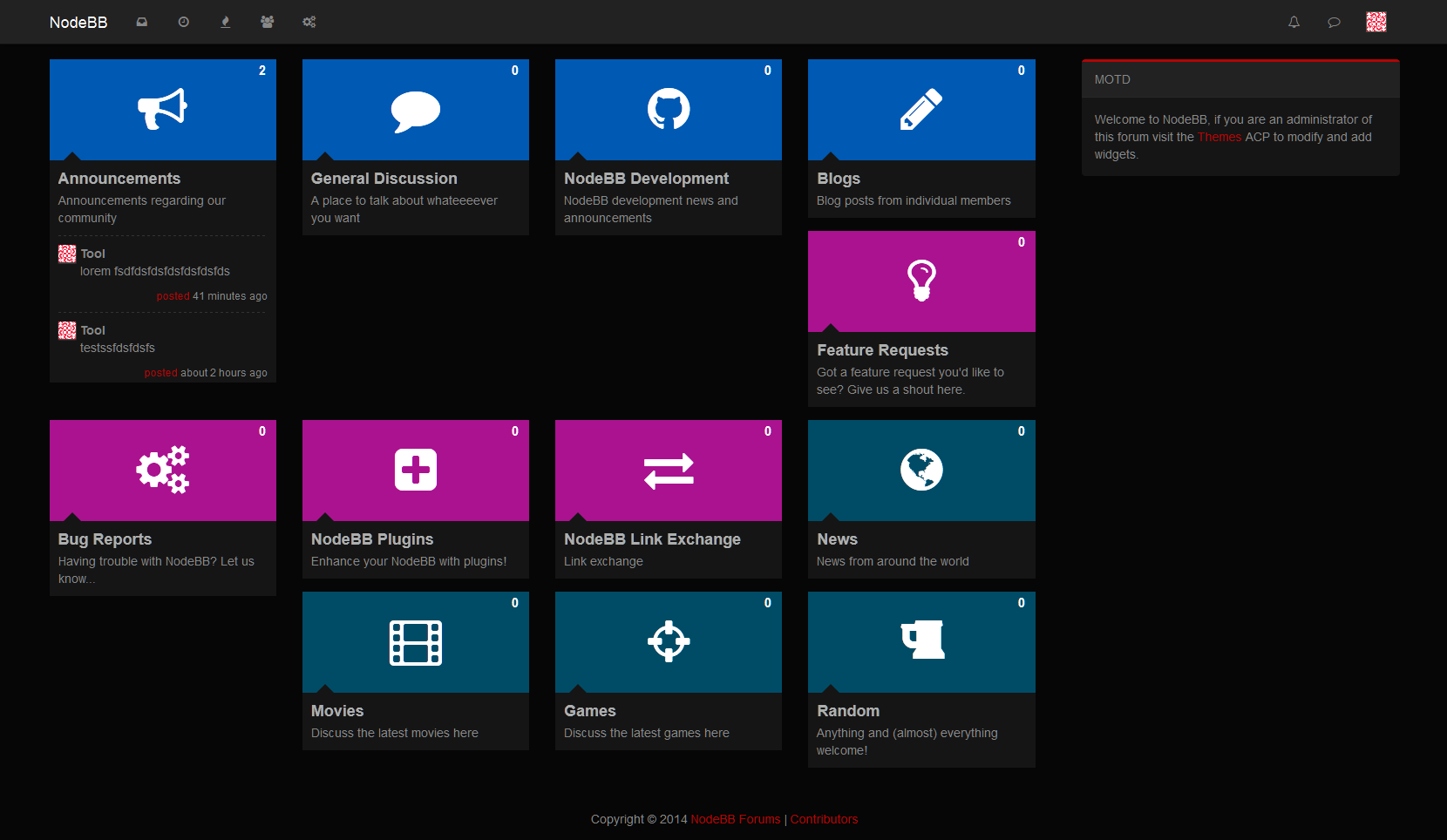
Task: Open Popular topics flame icon
Action: [226, 22]
